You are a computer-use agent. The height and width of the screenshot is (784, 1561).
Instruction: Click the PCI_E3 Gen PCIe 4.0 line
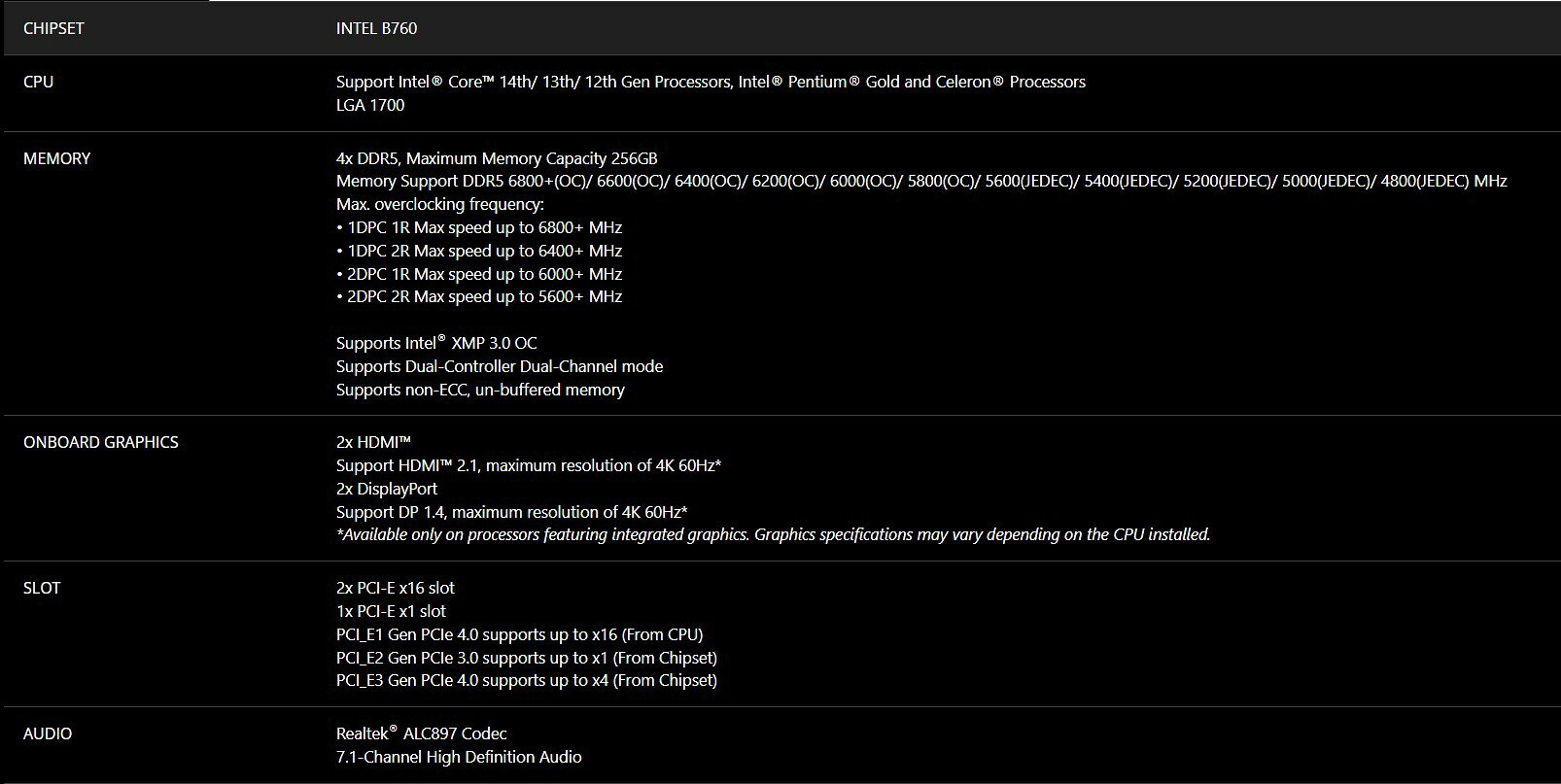pyautogui.click(x=527, y=680)
